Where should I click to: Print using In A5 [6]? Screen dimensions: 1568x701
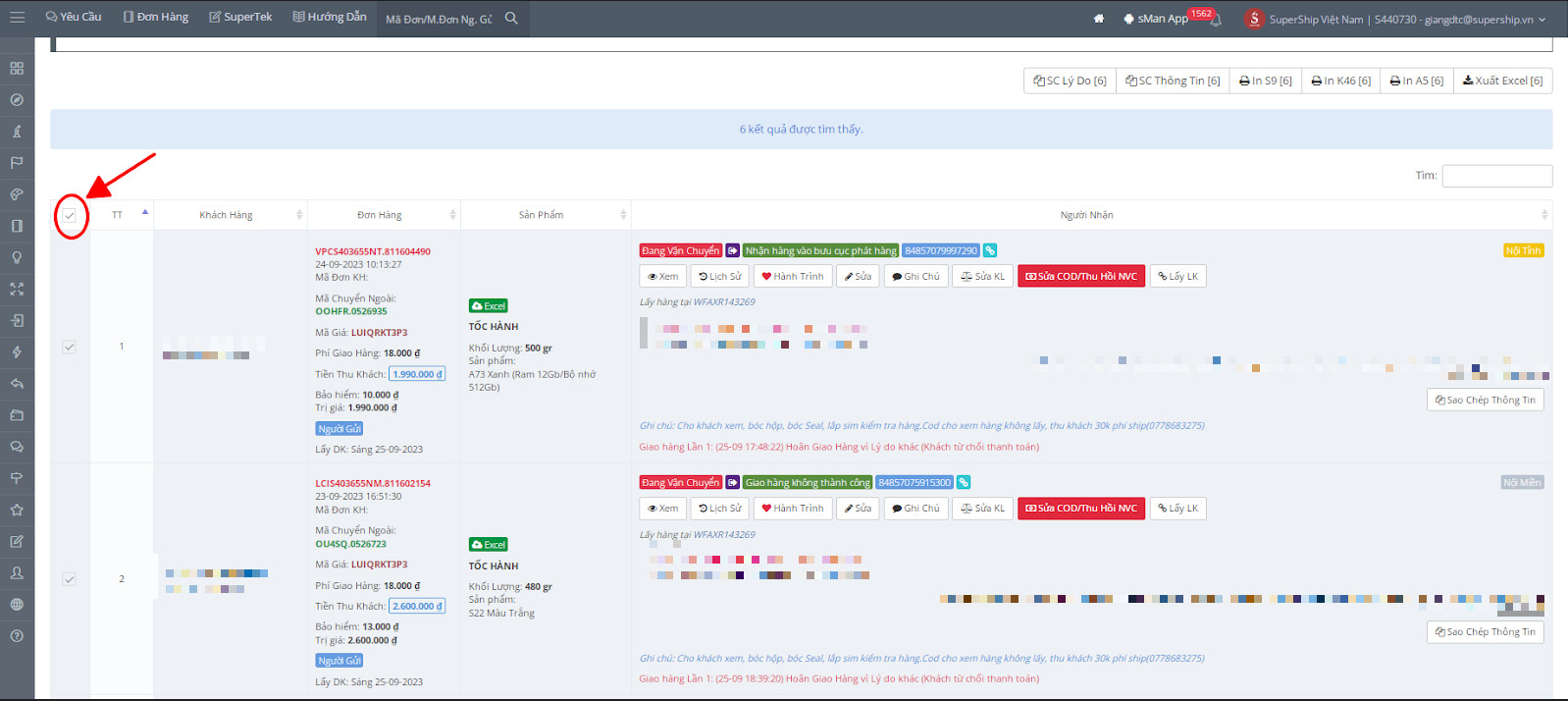(1417, 81)
